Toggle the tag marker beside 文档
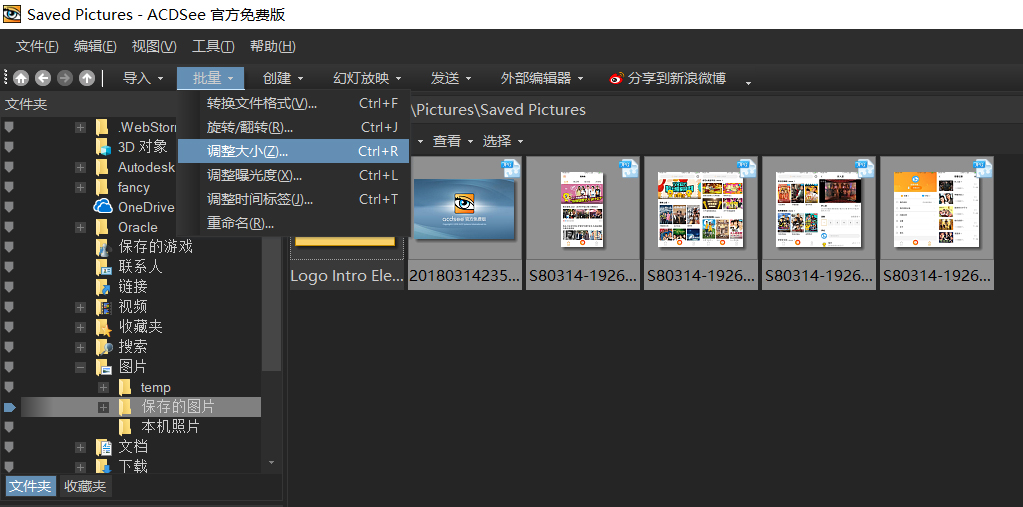1023x507 pixels. (x=9, y=447)
